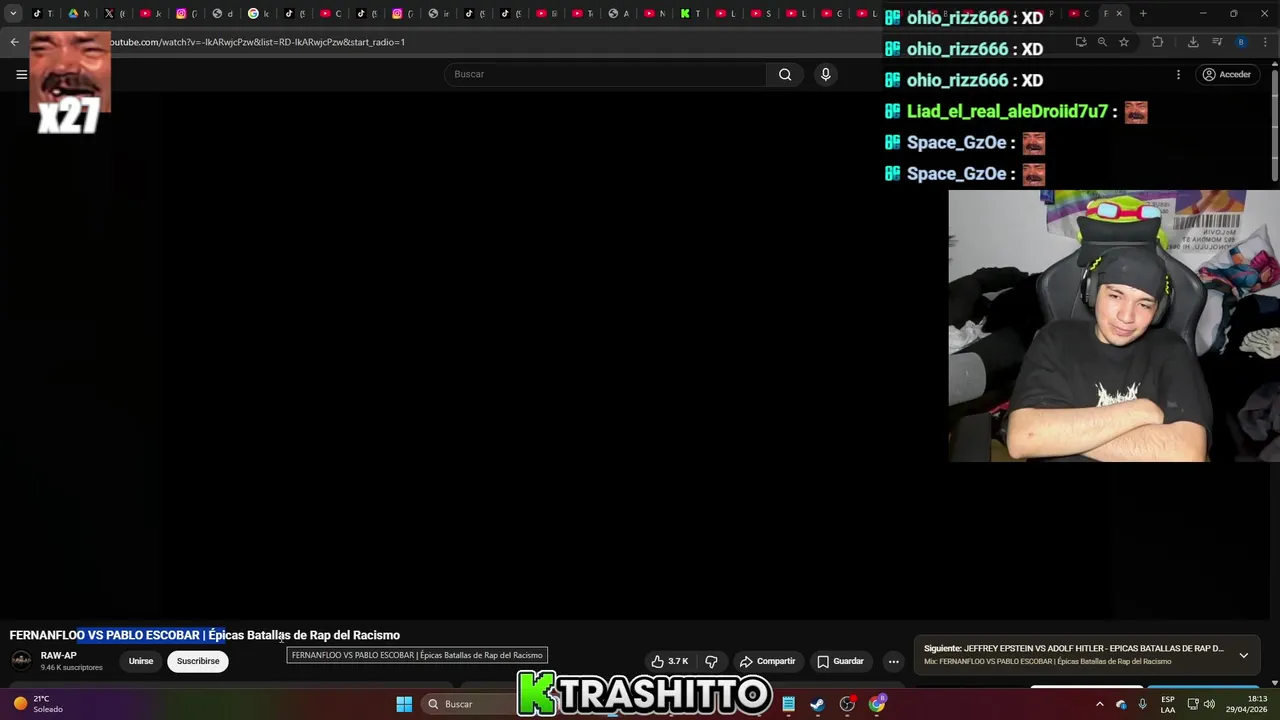Click 9.46 K suscriptores text
This screenshot has height=720, width=1280.
click(72, 668)
